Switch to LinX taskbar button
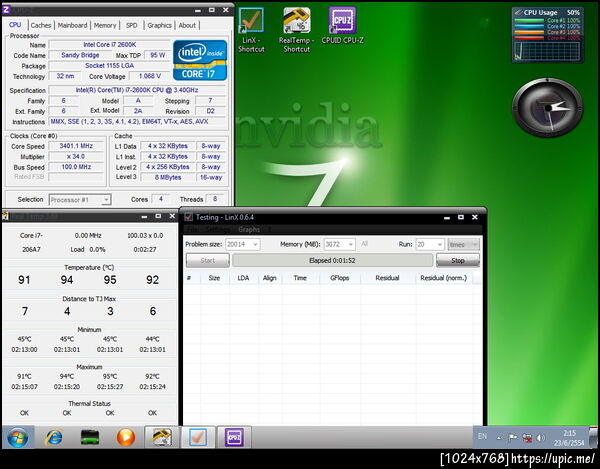600x469 pixels. [x=198, y=437]
